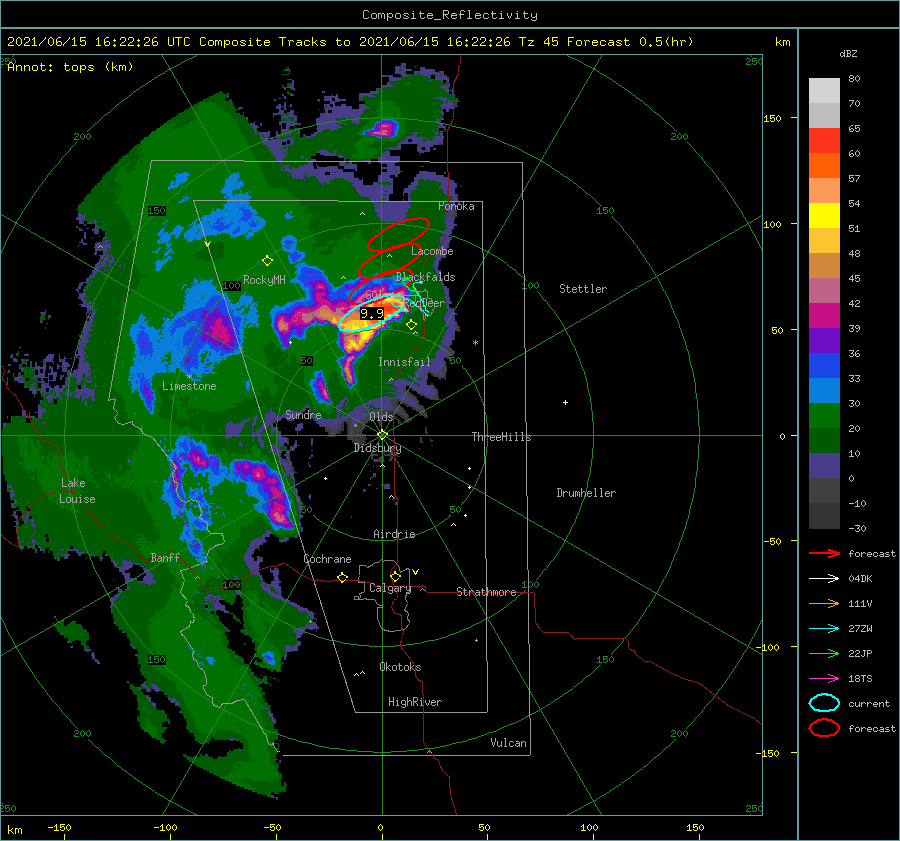900x841 pixels.
Task: Click the Innisfail city label
Action: (x=404, y=362)
